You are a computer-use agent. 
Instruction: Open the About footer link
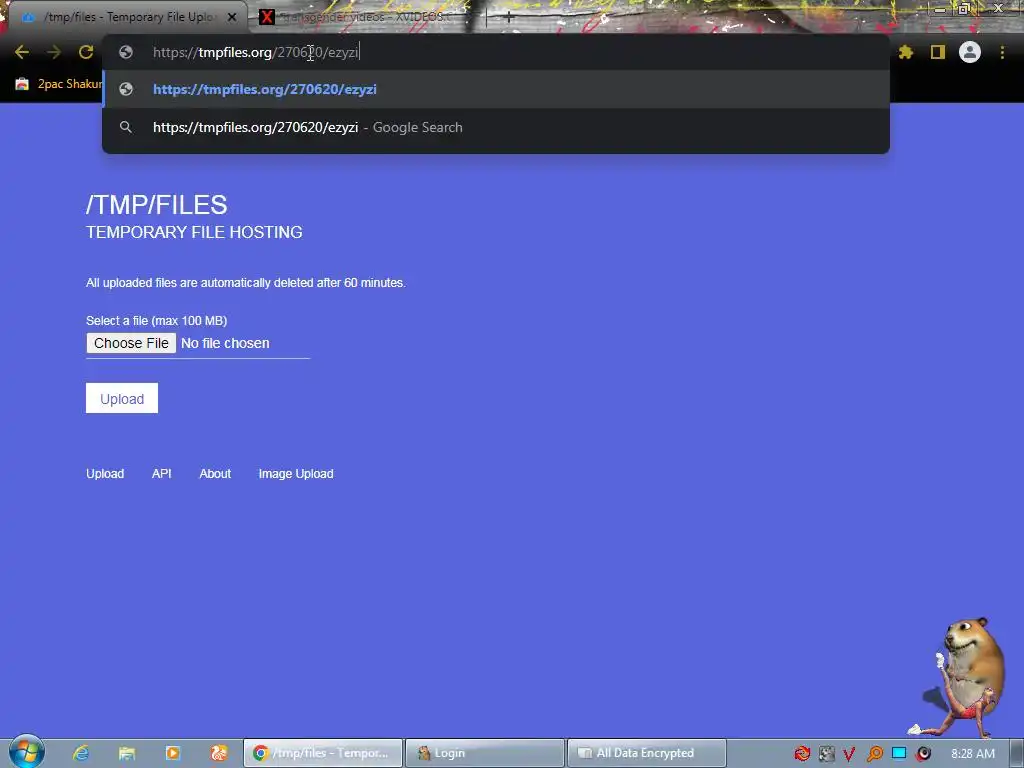[215, 474]
